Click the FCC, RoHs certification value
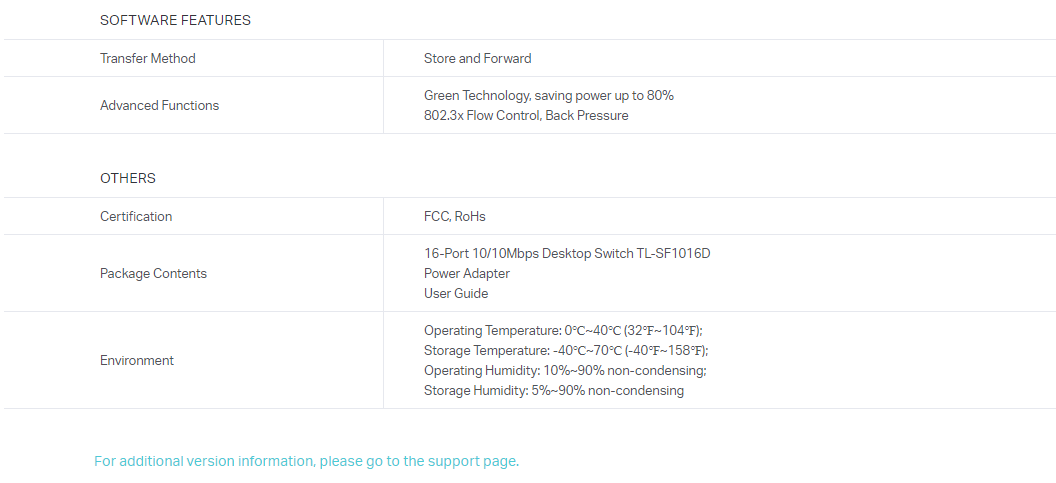This screenshot has height=483, width=1056. (454, 216)
